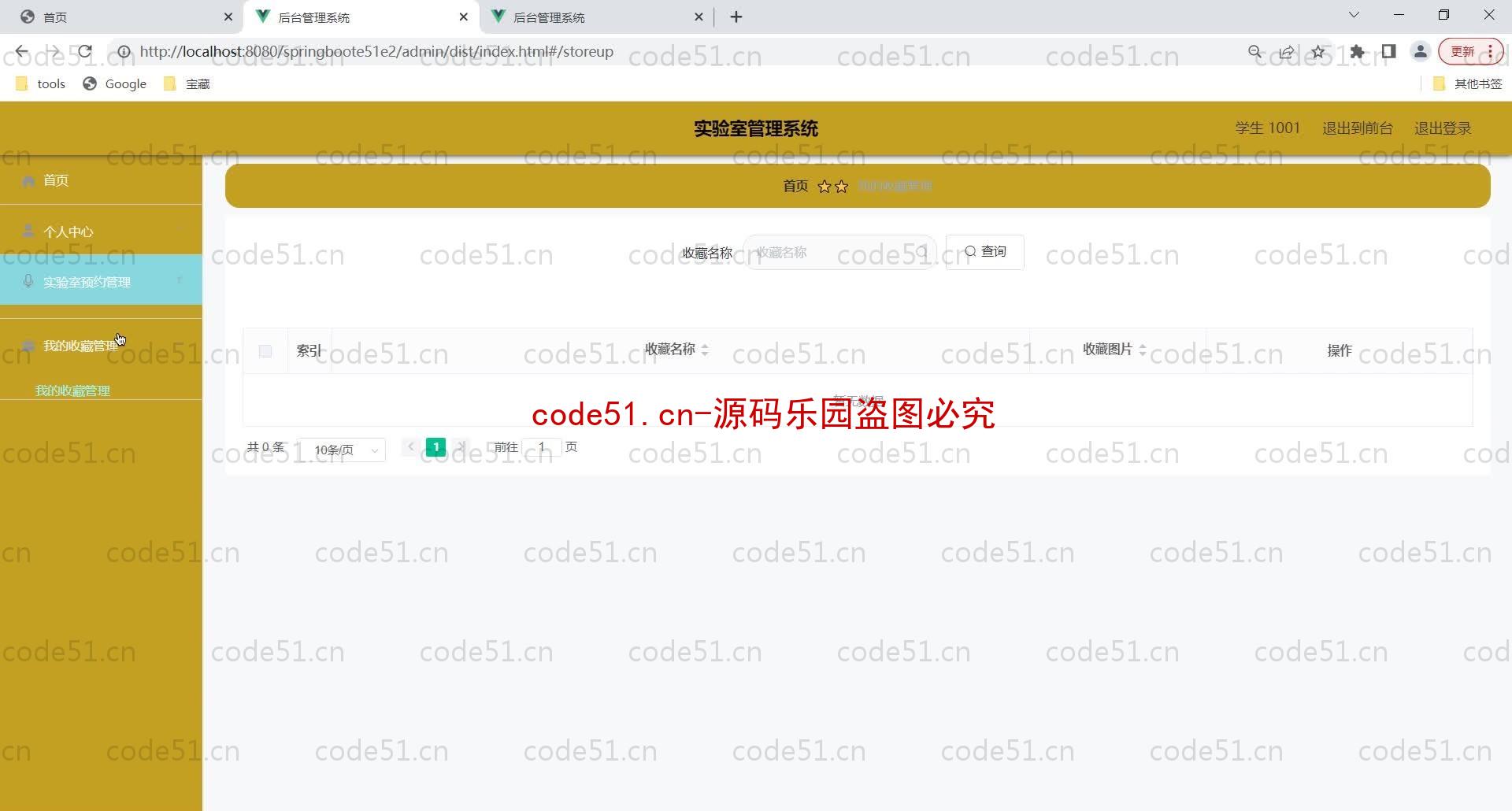Expand 个人中心 sidebar menu
1512x811 pixels.
(x=101, y=231)
